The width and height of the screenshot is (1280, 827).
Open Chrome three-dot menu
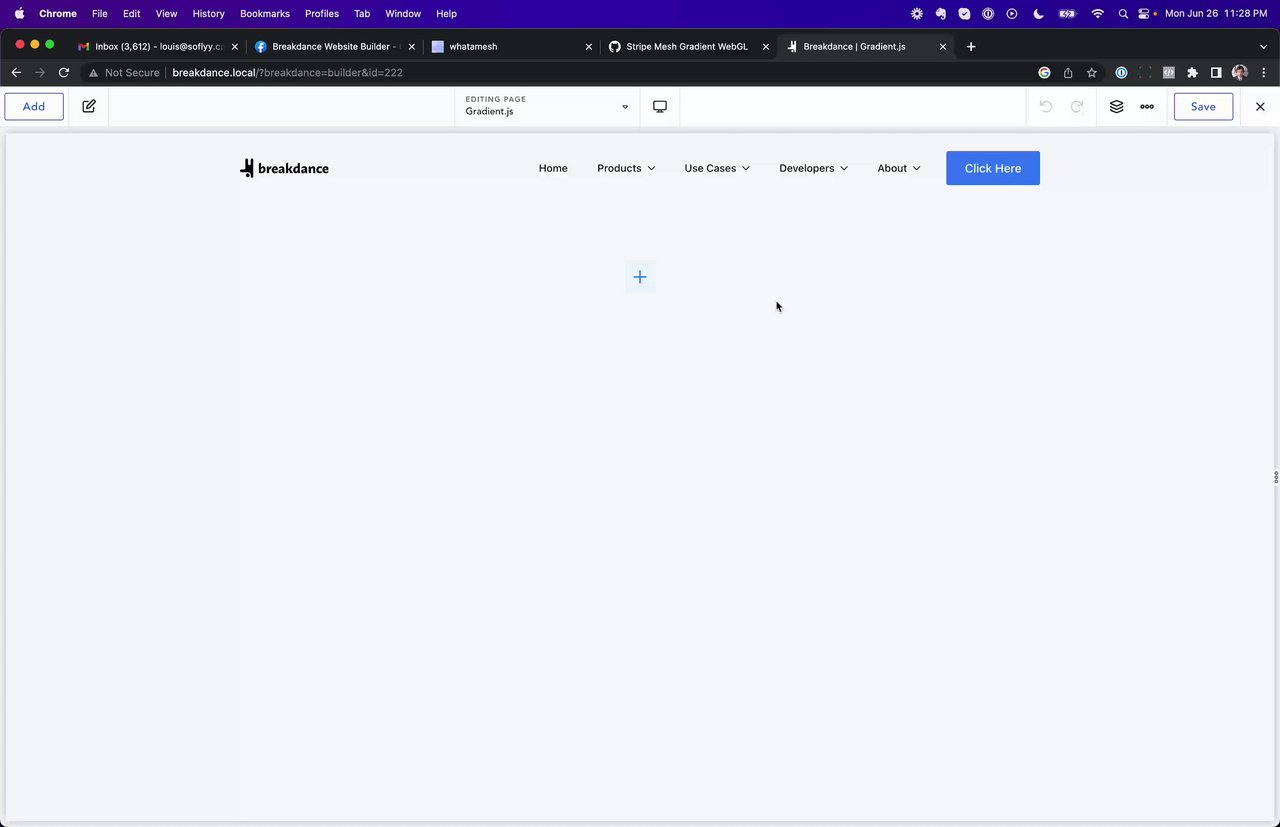[x=1263, y=72]
